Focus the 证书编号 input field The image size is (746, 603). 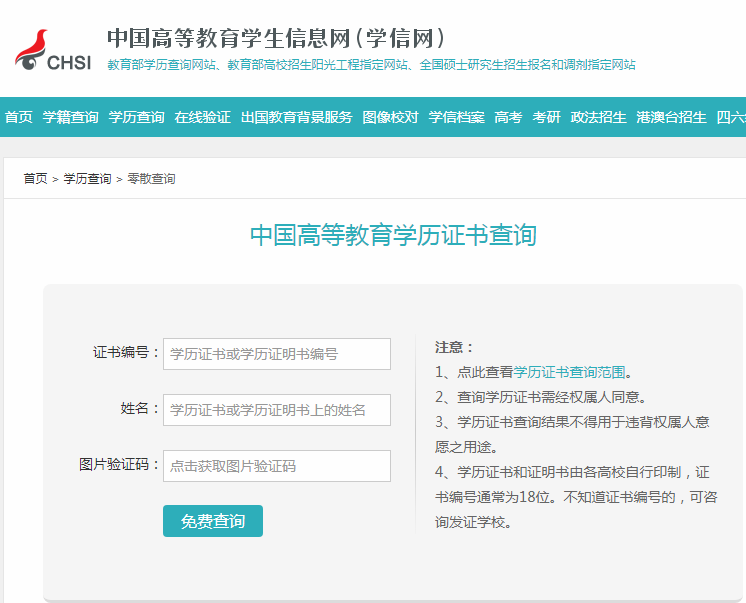tap(277, 354)
